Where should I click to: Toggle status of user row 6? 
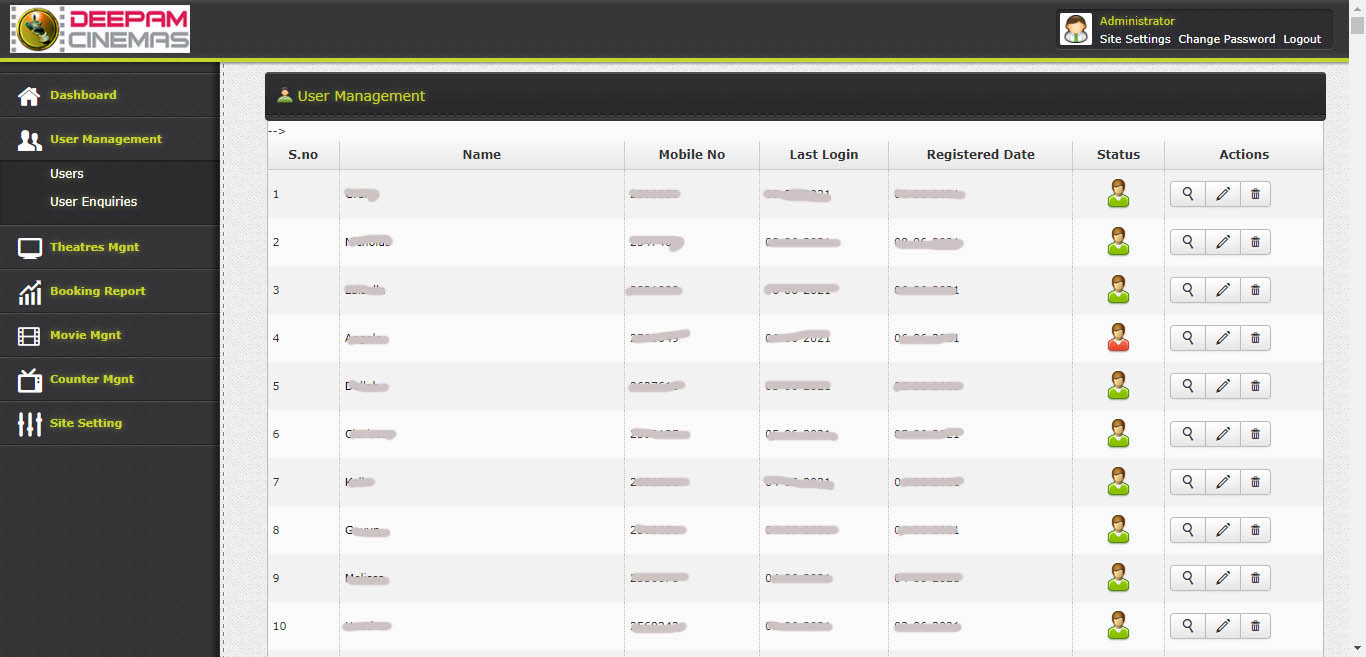(x=1118, y=433)
